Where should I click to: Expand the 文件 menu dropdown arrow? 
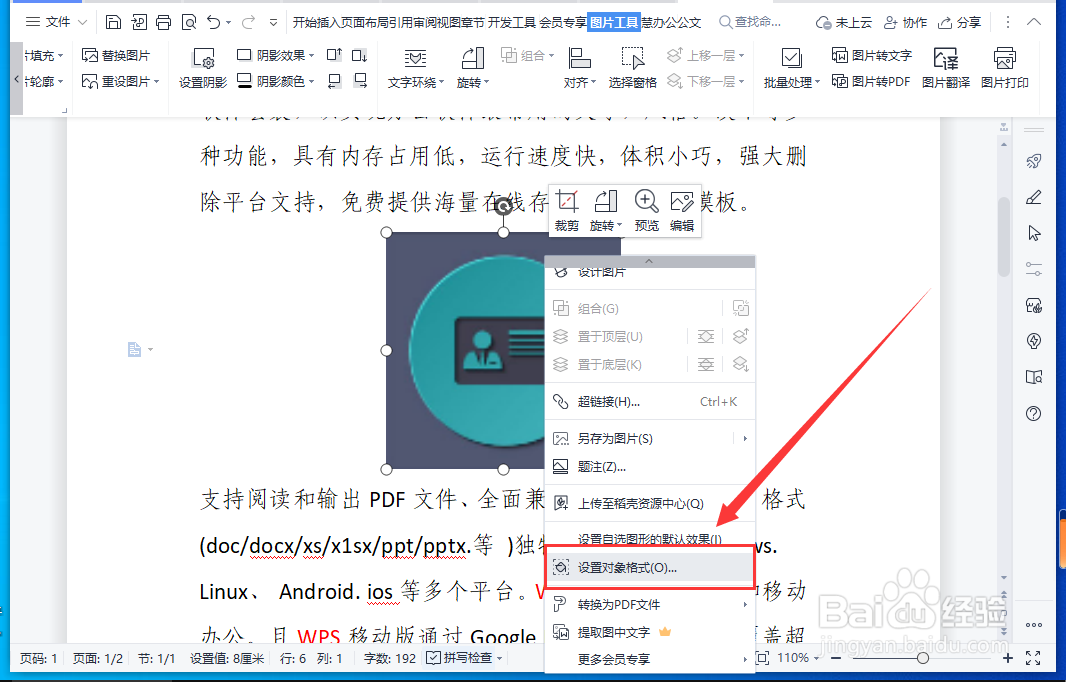click(82, 22)
